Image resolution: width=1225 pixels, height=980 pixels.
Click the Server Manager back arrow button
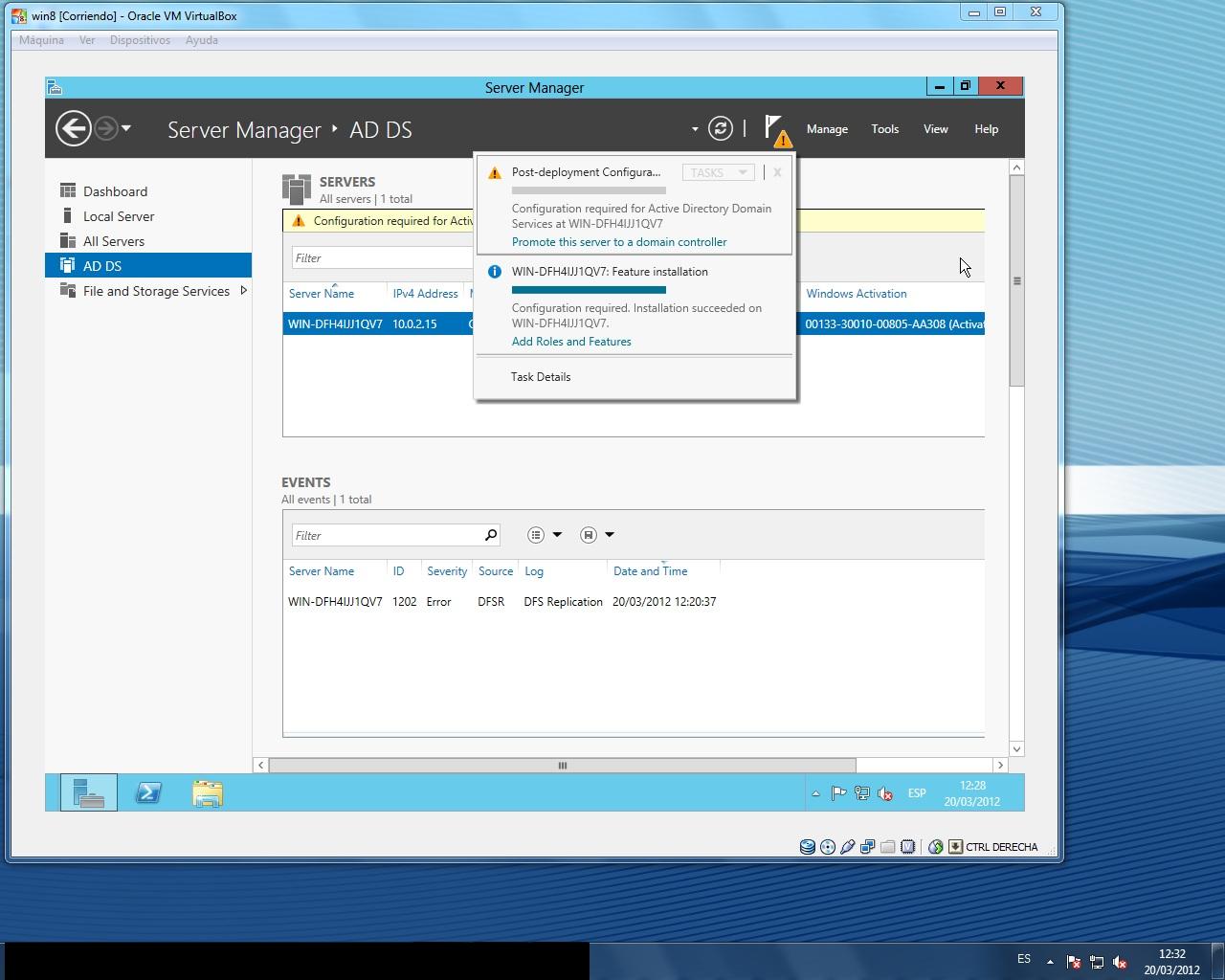tap(74, 128)
